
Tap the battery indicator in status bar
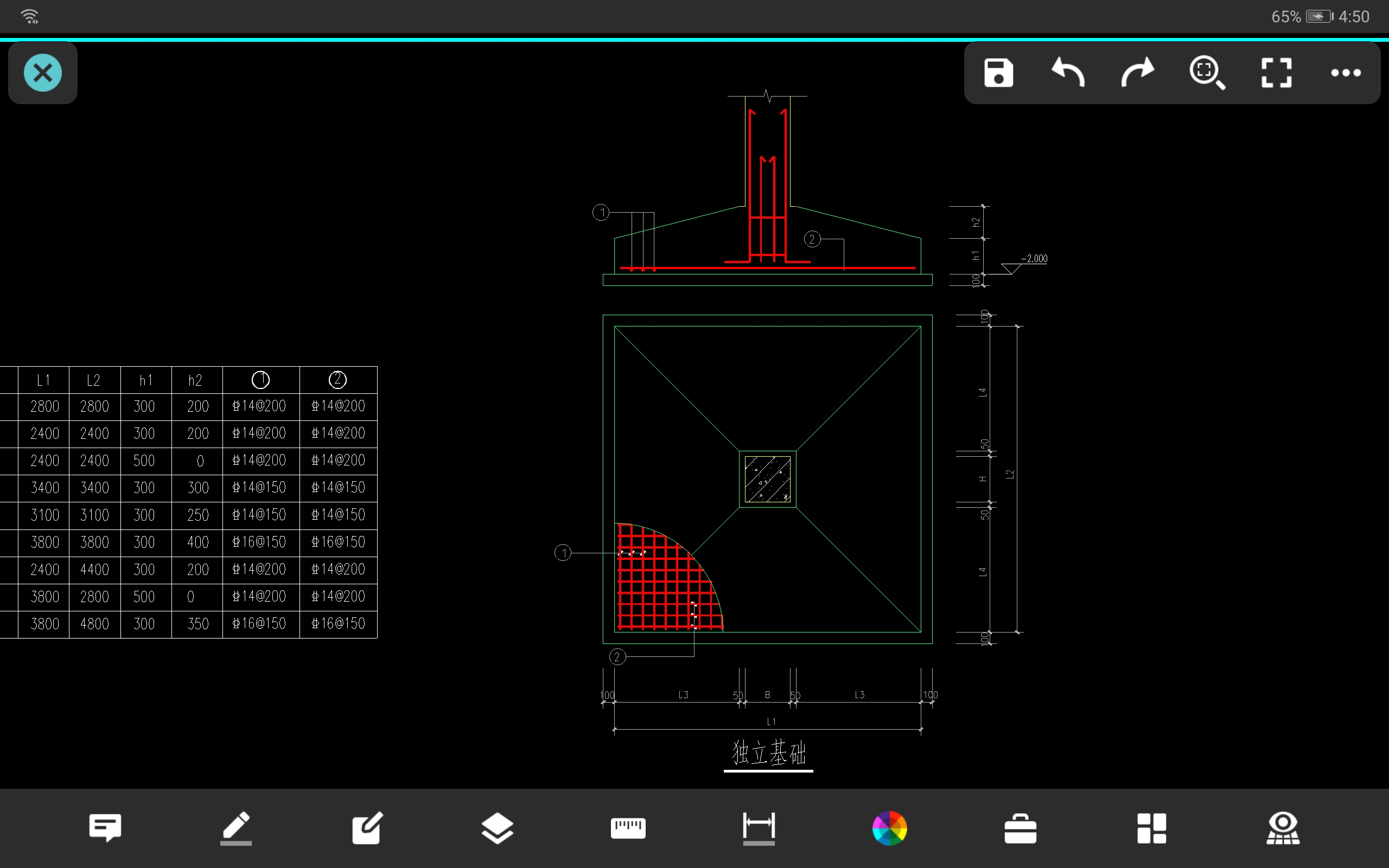coord(1319,17)
